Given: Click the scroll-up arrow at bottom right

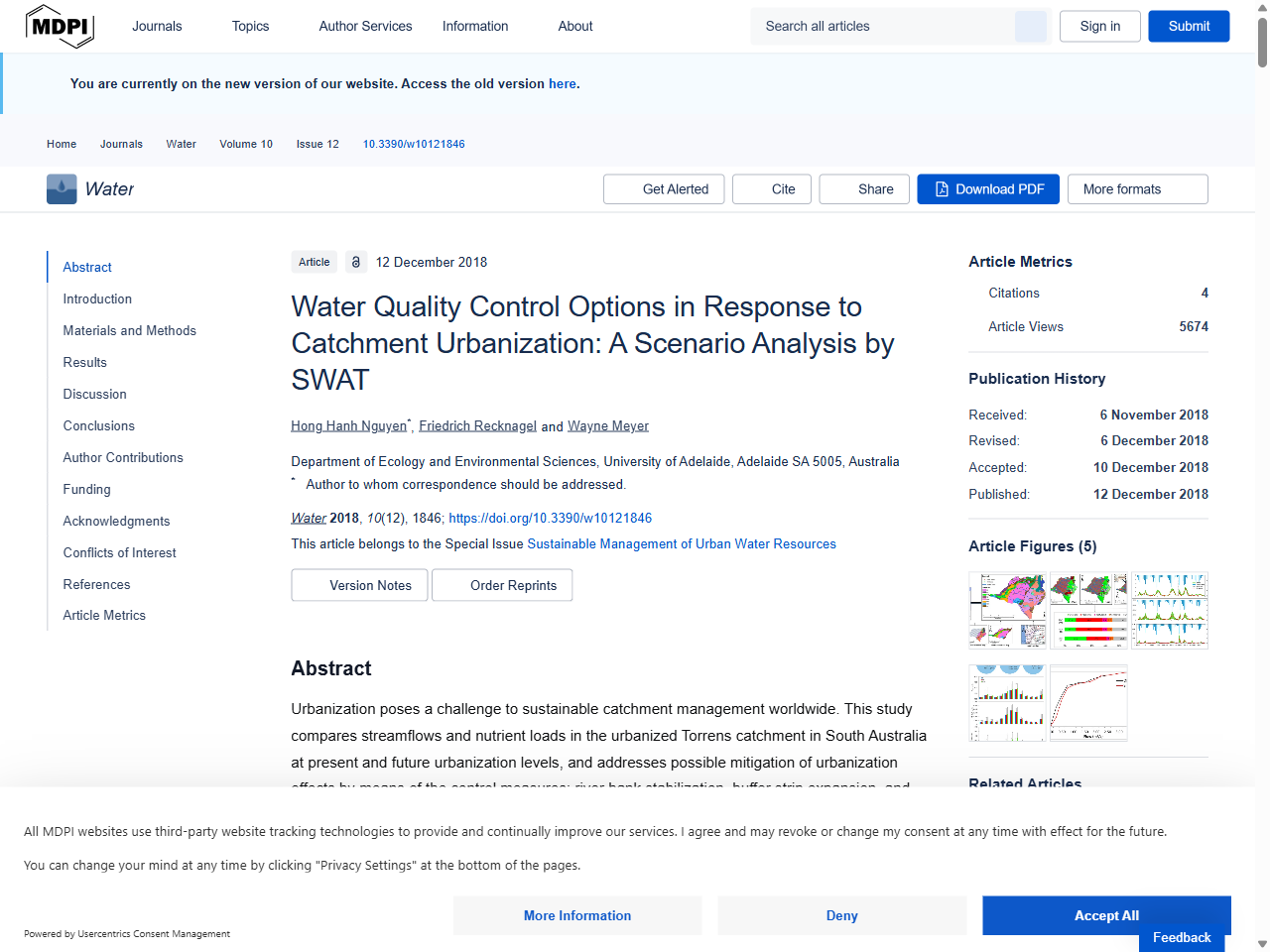Looking at the screenshot, I should (x=1260, y=943).
